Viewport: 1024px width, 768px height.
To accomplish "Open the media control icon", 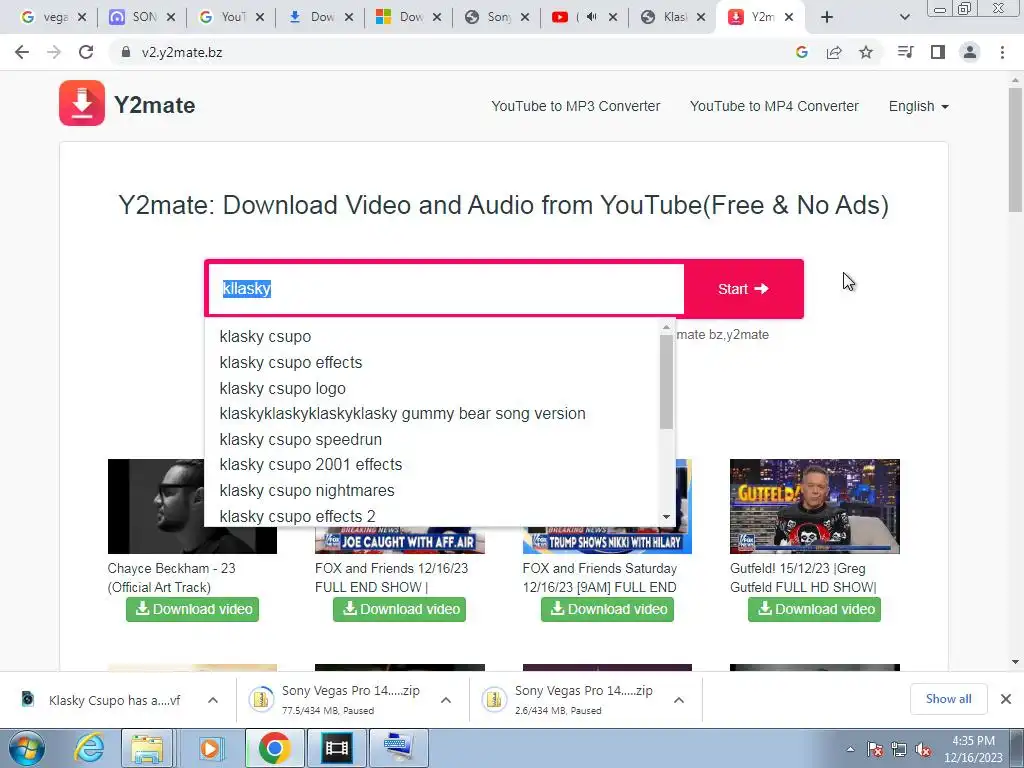I will [905, 52].
